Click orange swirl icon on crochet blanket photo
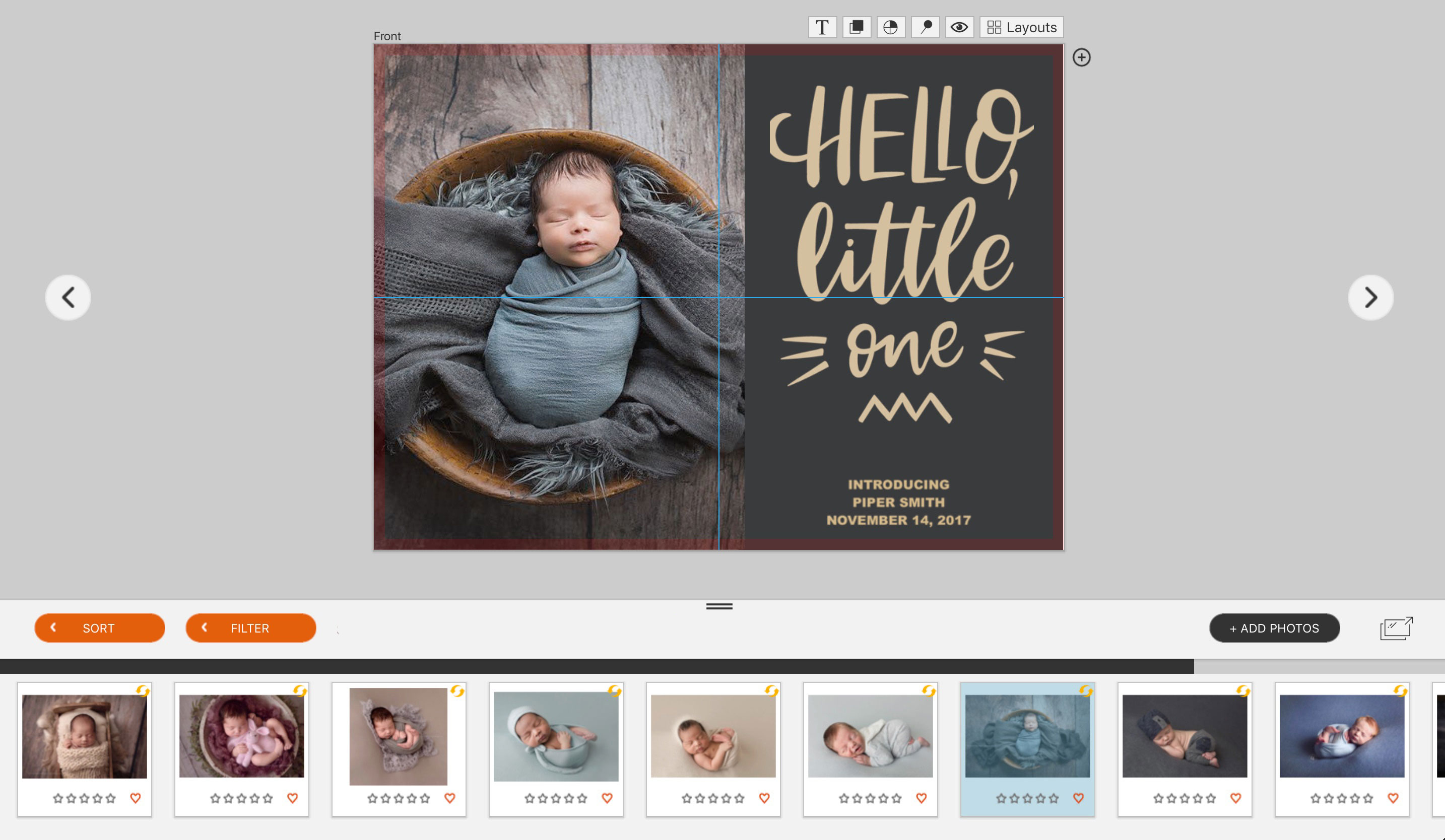The width and height of the screenshot is (1445, 840). [457, 690]
